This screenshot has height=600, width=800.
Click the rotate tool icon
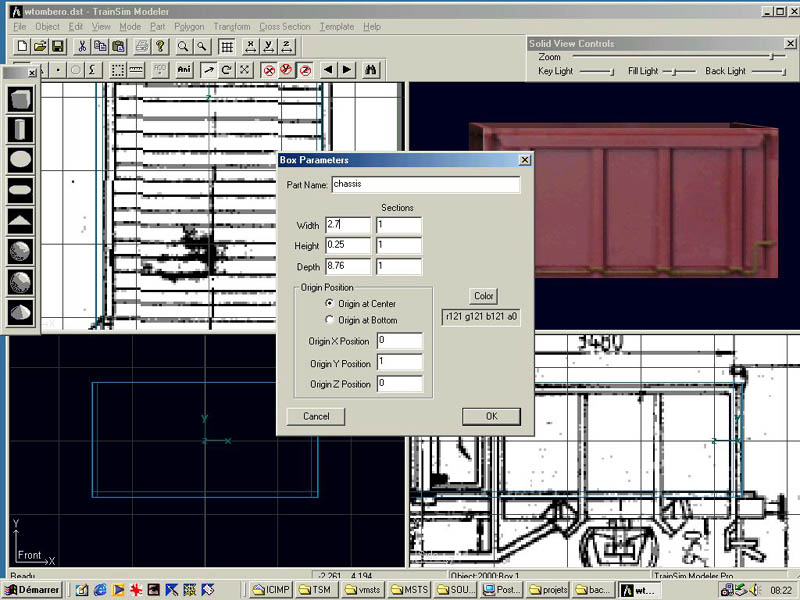(226, 70)
